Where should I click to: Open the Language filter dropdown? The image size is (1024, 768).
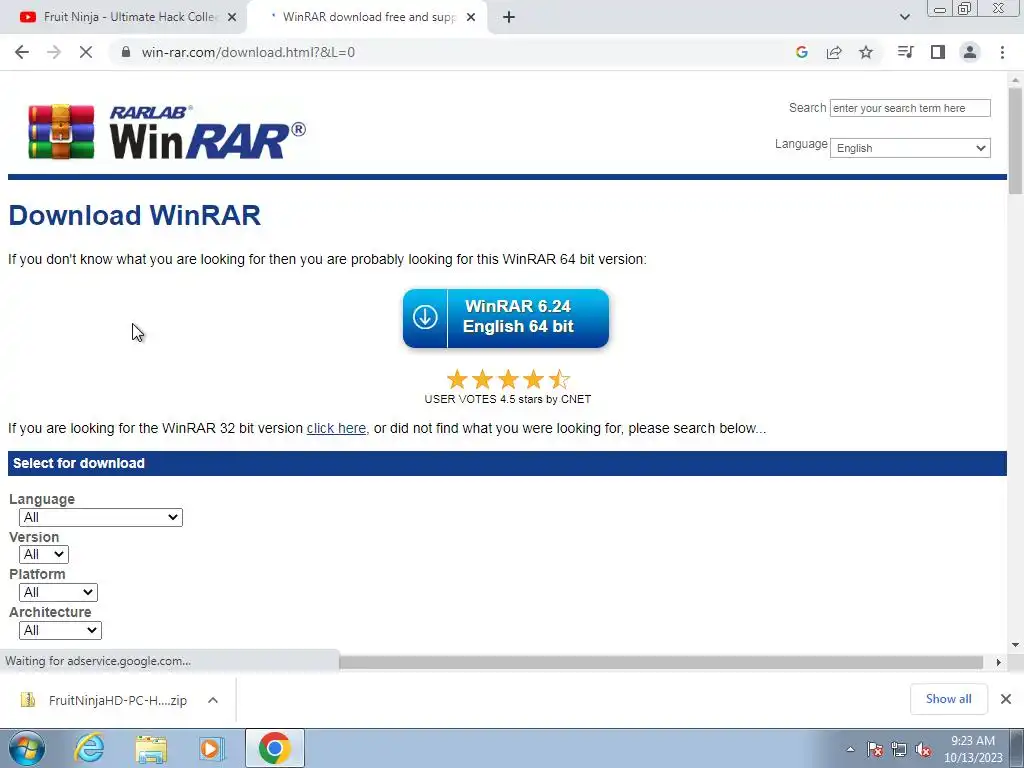pos(101,517)
